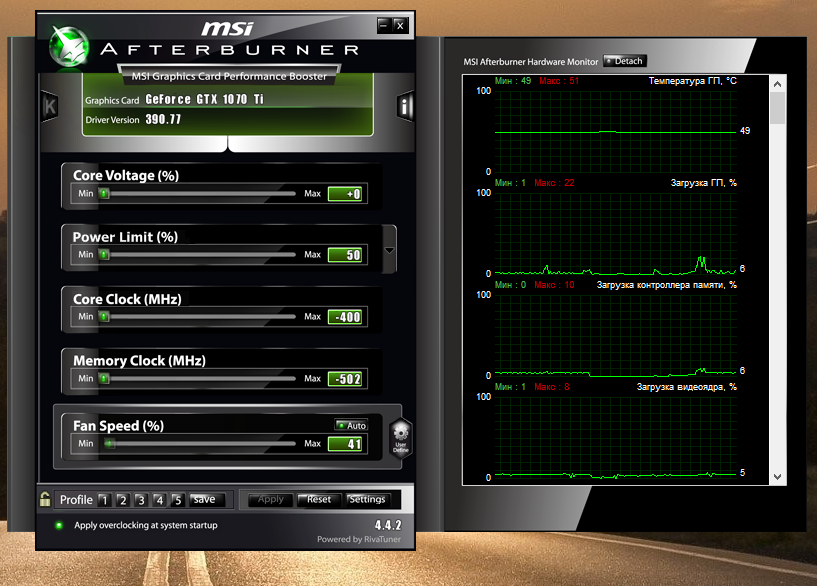Click the Apply button
Viewport: 817px width, 586px height.
click(270, 500)
